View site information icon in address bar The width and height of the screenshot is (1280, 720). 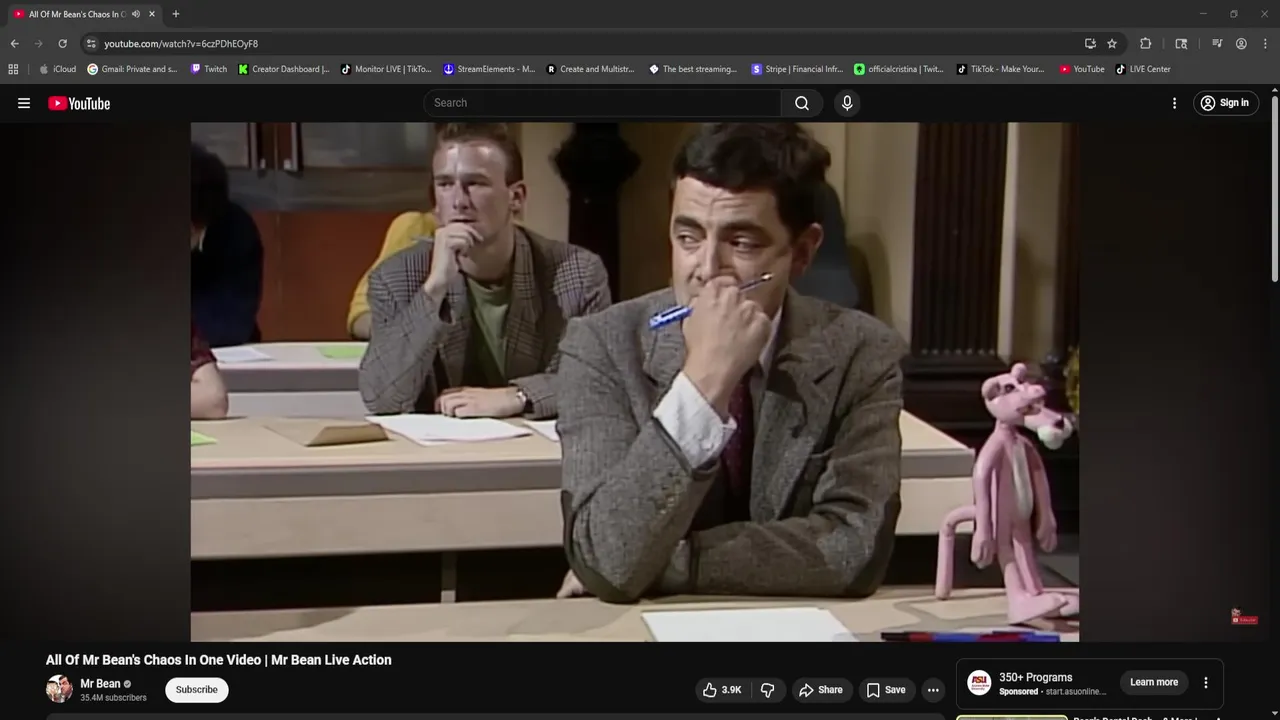pos(91,44)
